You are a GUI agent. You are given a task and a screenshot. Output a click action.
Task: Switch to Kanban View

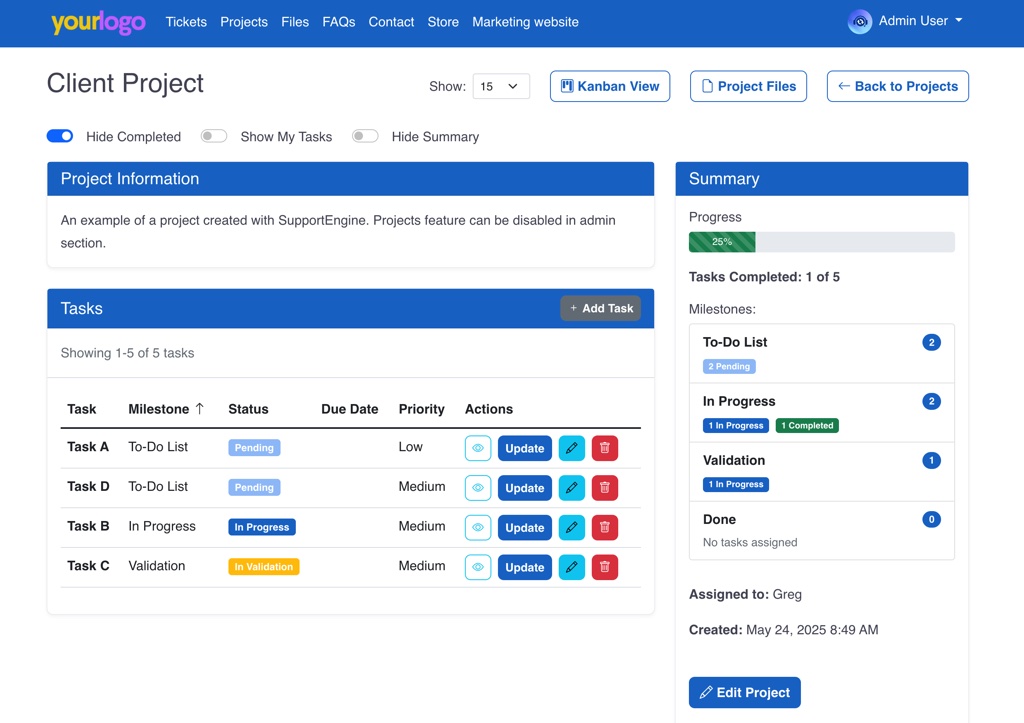[609, 86]
